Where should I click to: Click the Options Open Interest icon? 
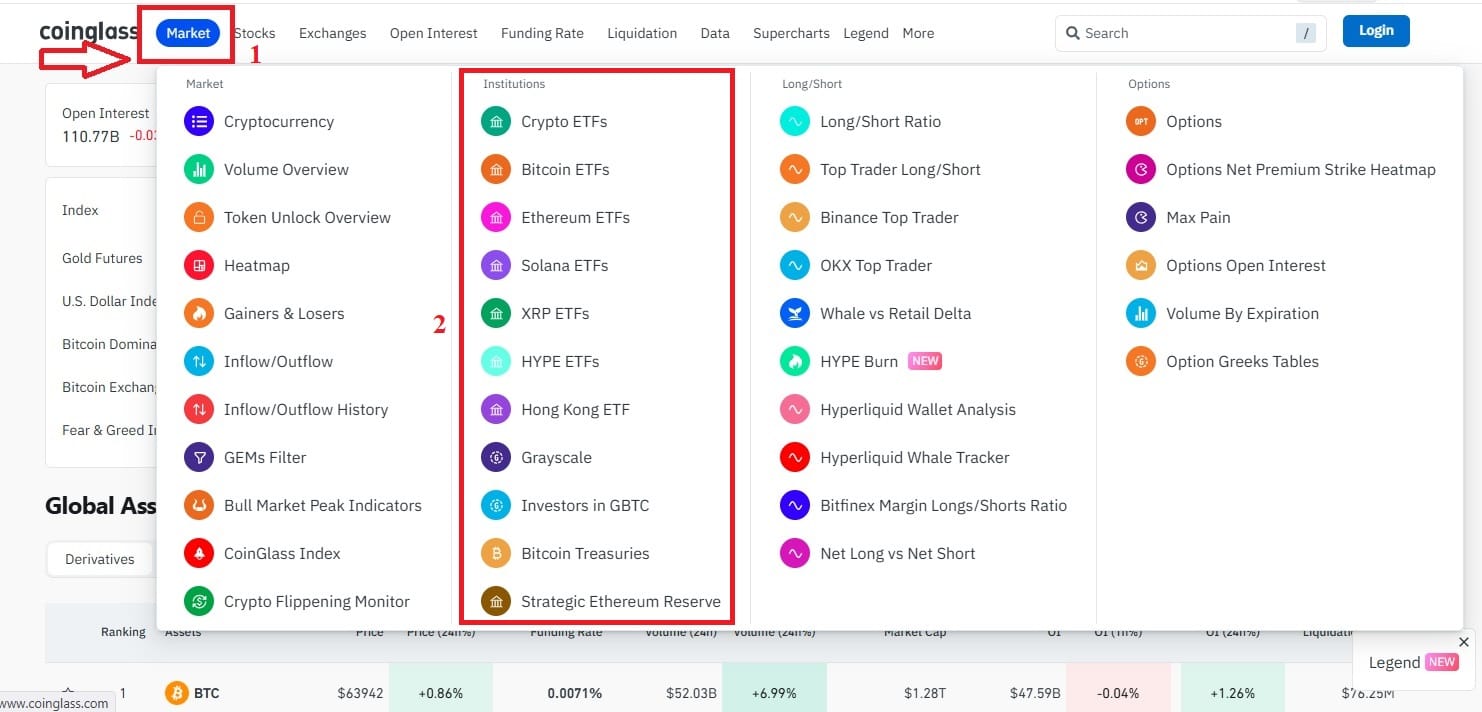[1141, 266]
